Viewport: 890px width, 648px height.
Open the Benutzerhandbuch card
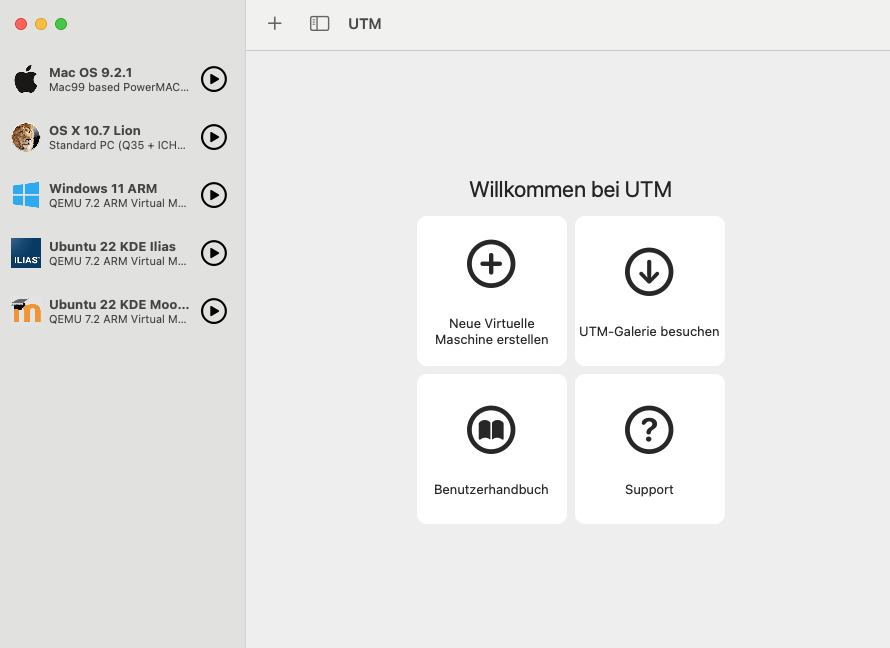tap(492, 449)
